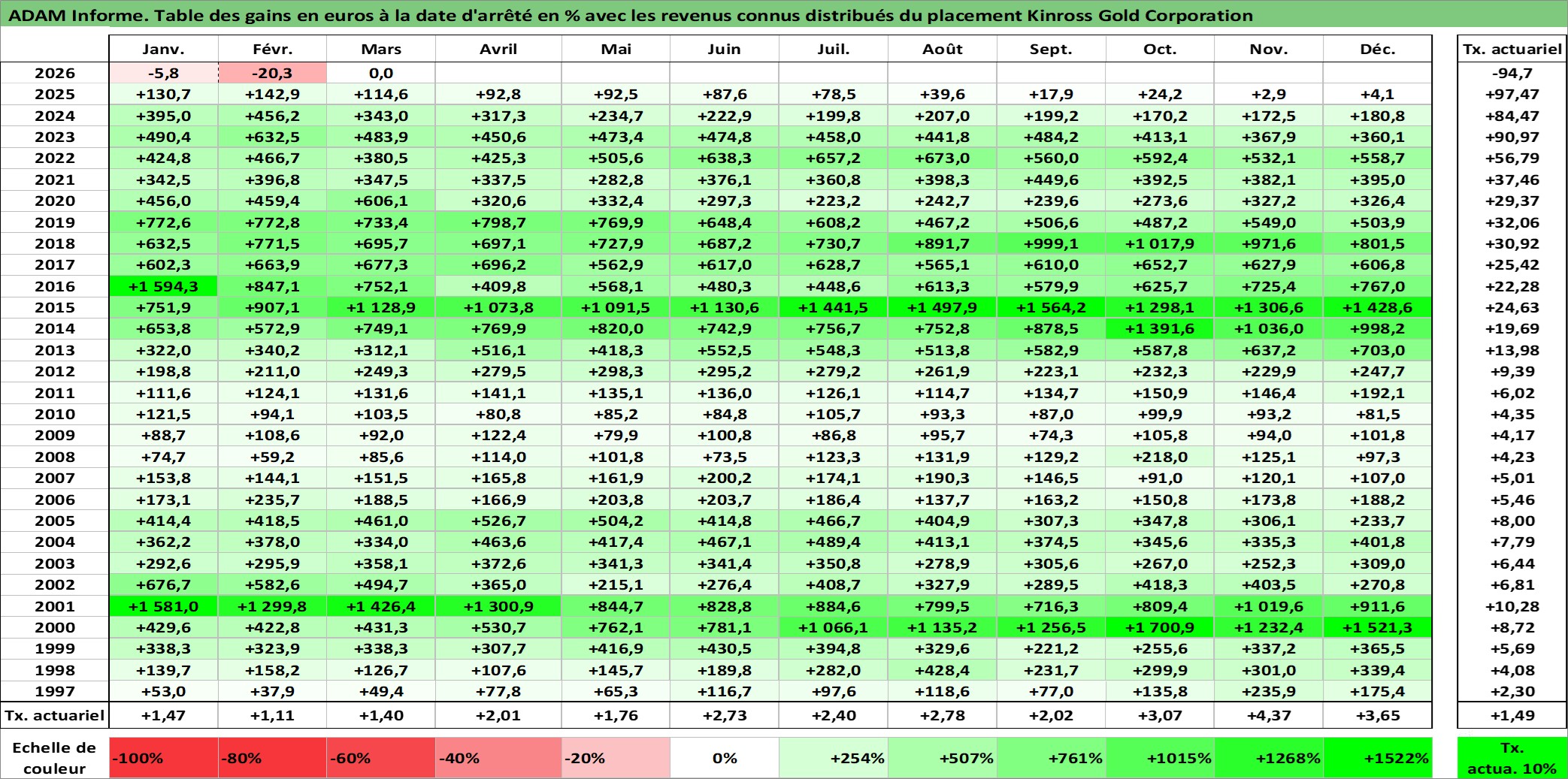Click the table title mentioning Kinross Gold Corporation
The image size is (1568, 779).
click(631, 15)
